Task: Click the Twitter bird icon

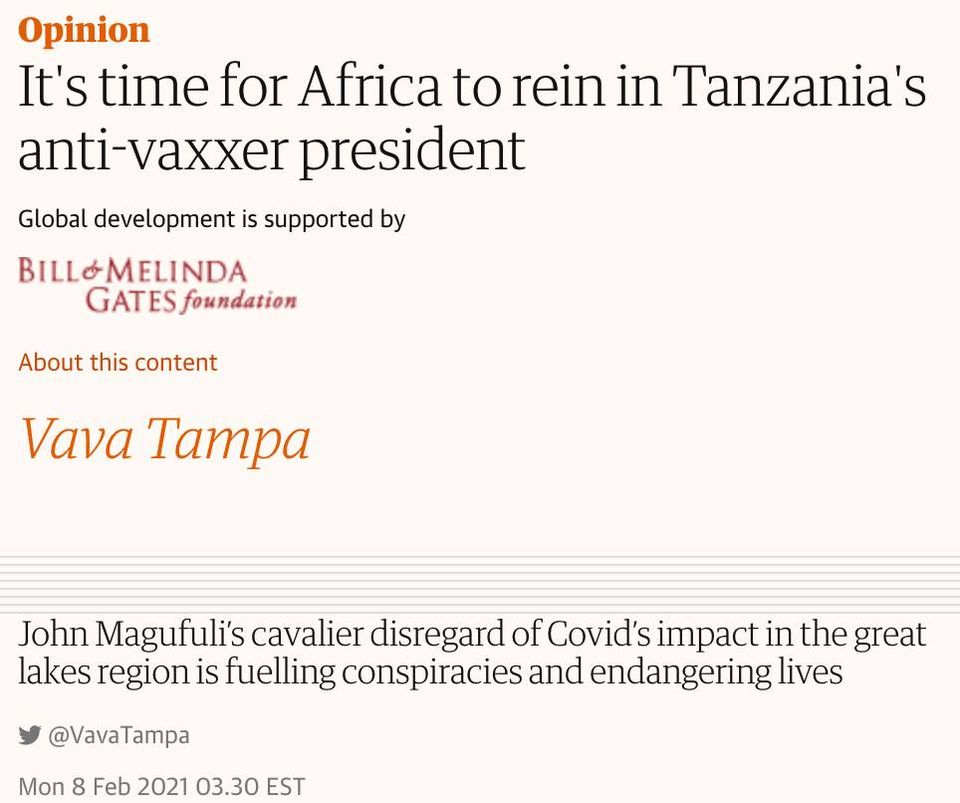Action: (x=29, y=734)
